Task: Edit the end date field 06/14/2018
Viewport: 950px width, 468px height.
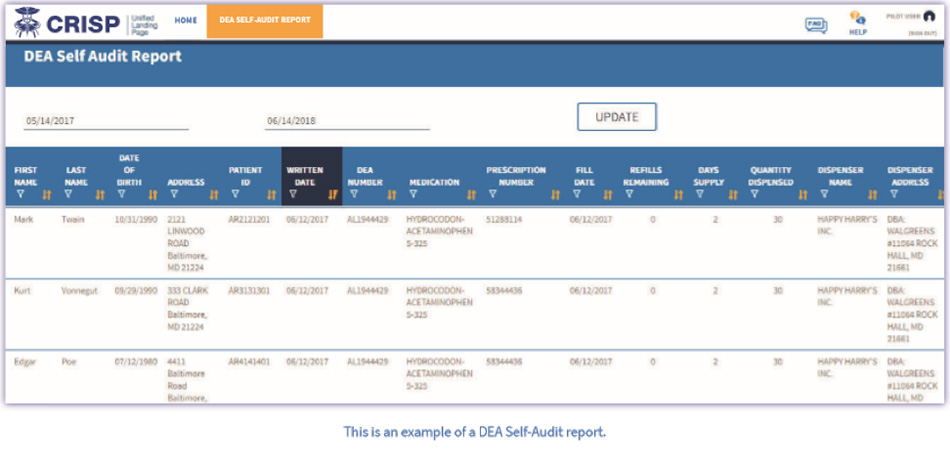Action: [347, 121]
